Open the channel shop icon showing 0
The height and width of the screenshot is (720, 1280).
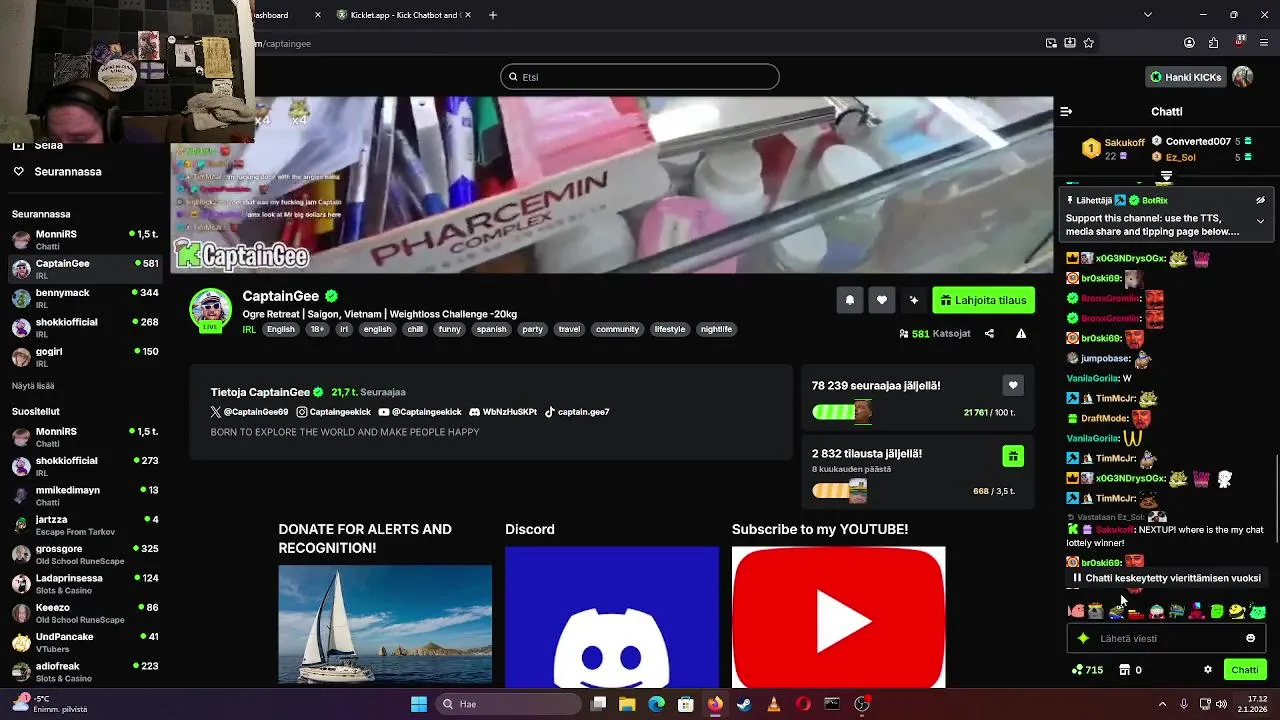(1130, 670)
